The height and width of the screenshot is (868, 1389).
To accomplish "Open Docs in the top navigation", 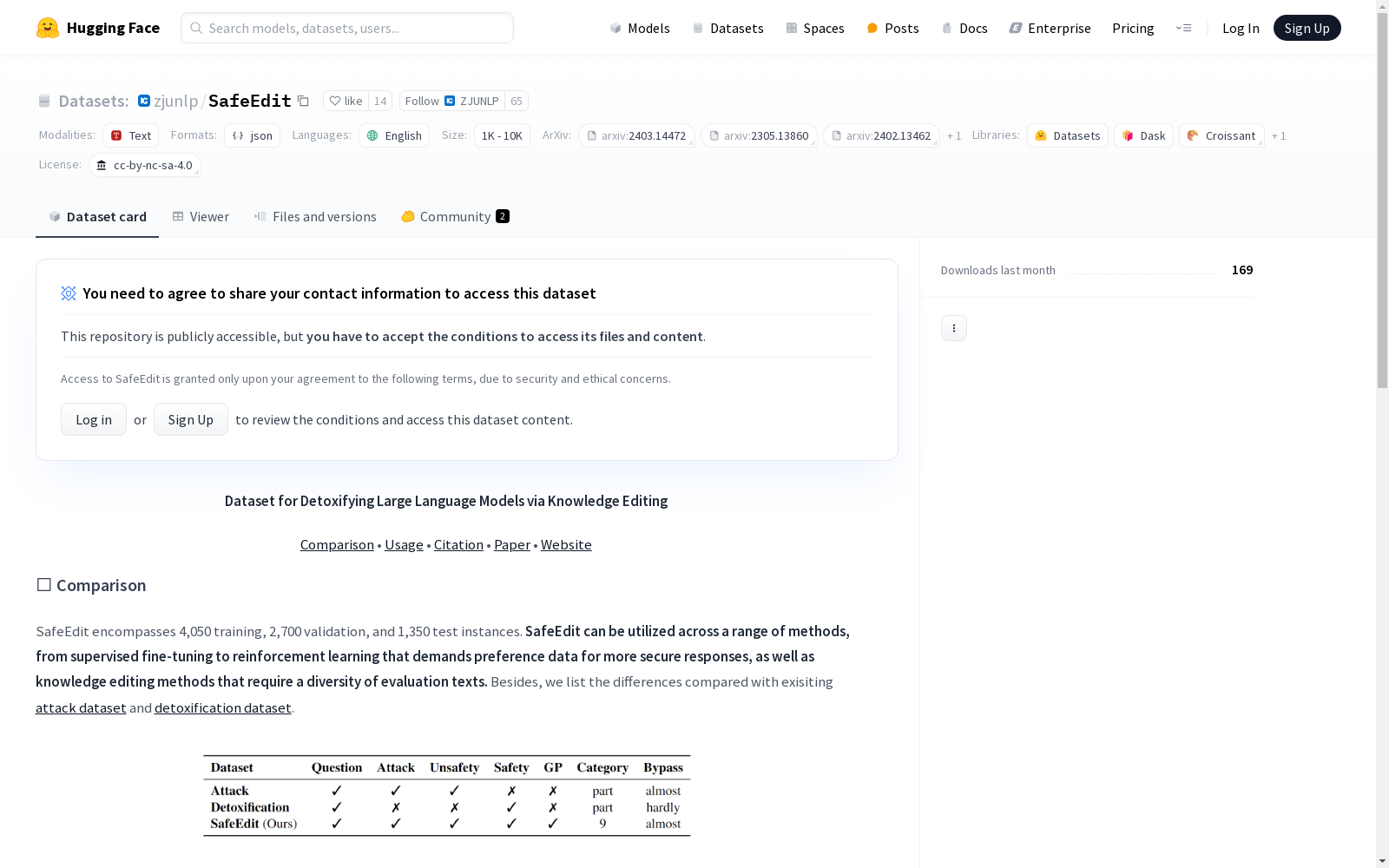I will 964,28.
